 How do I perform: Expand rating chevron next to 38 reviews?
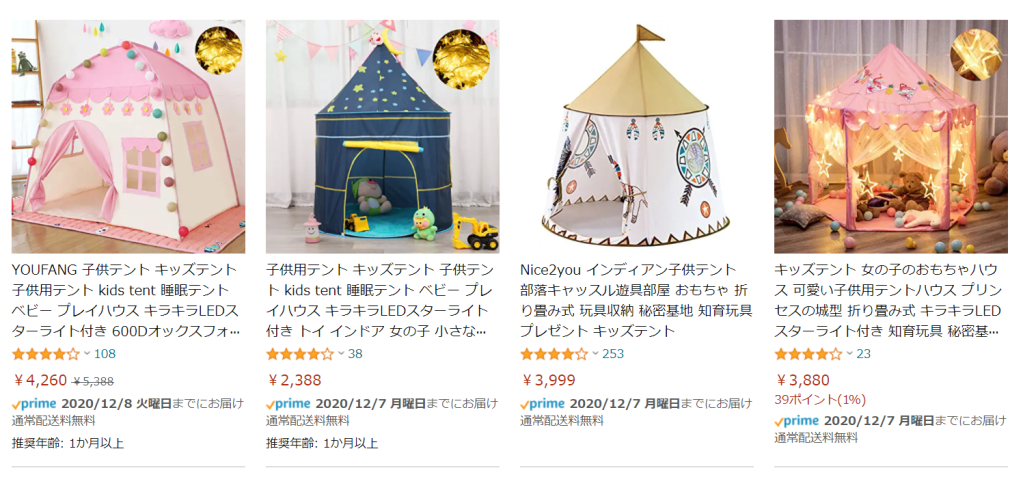click(341, 354)
